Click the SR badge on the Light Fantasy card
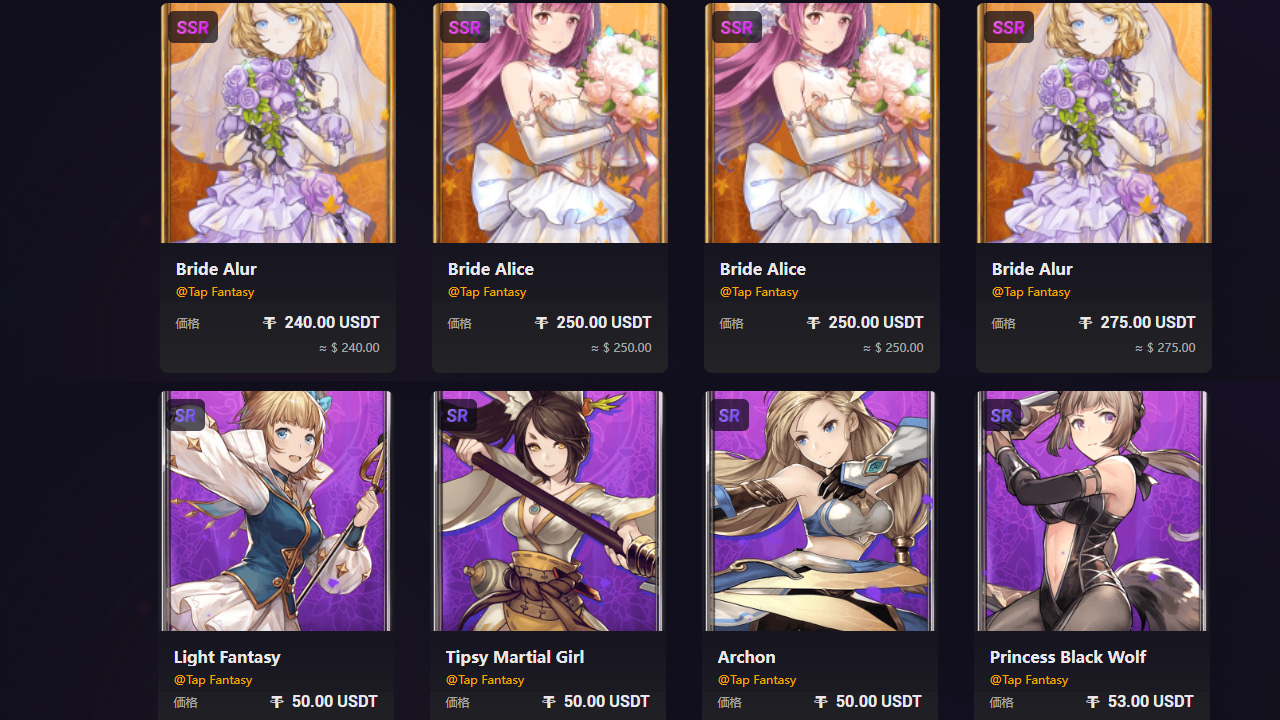 coord(185,415)
